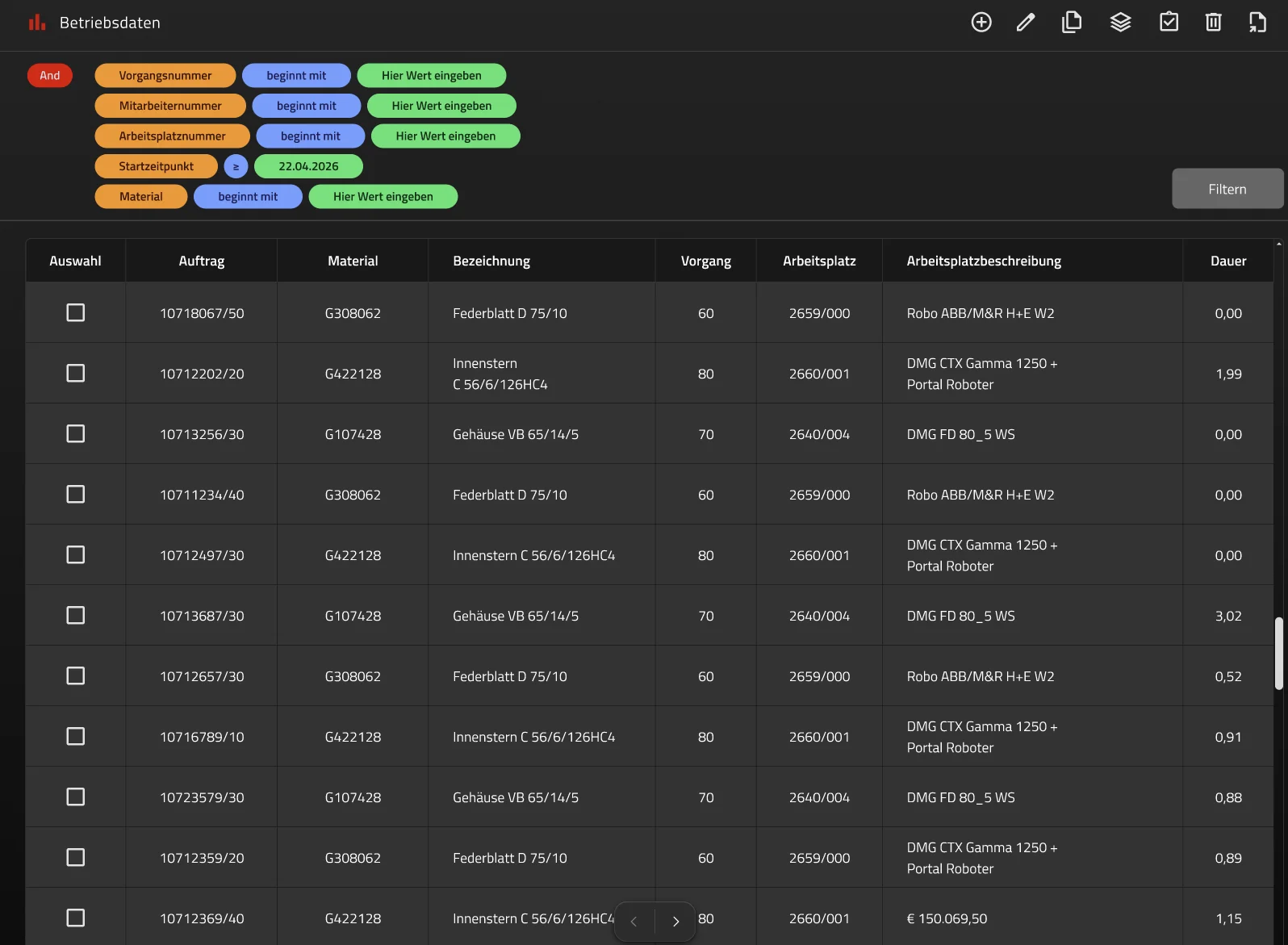1288x945 pixels.
Task: Click Dauer value '1,15'
Action: coord(1228,918)
